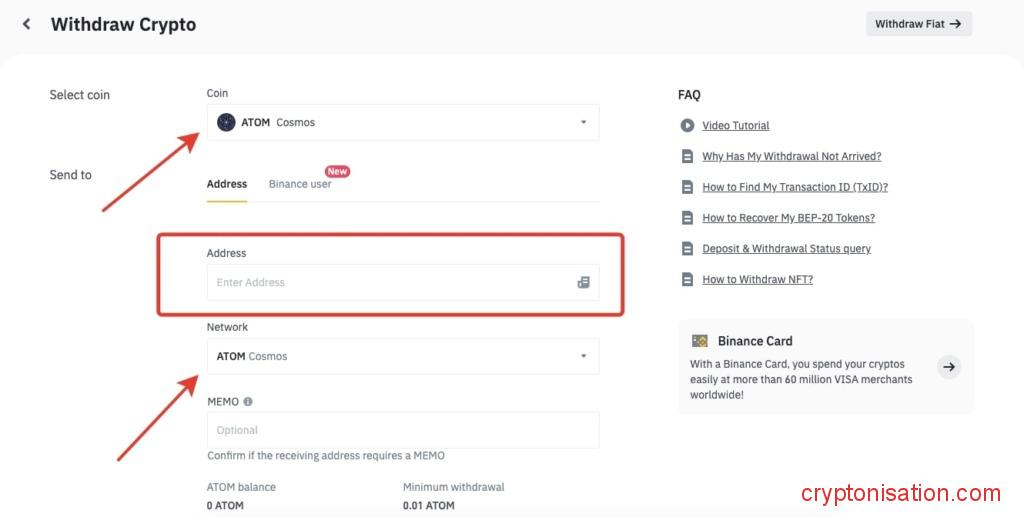Click document icon beside BEP-20 Tokens link

tap(687, 217)
